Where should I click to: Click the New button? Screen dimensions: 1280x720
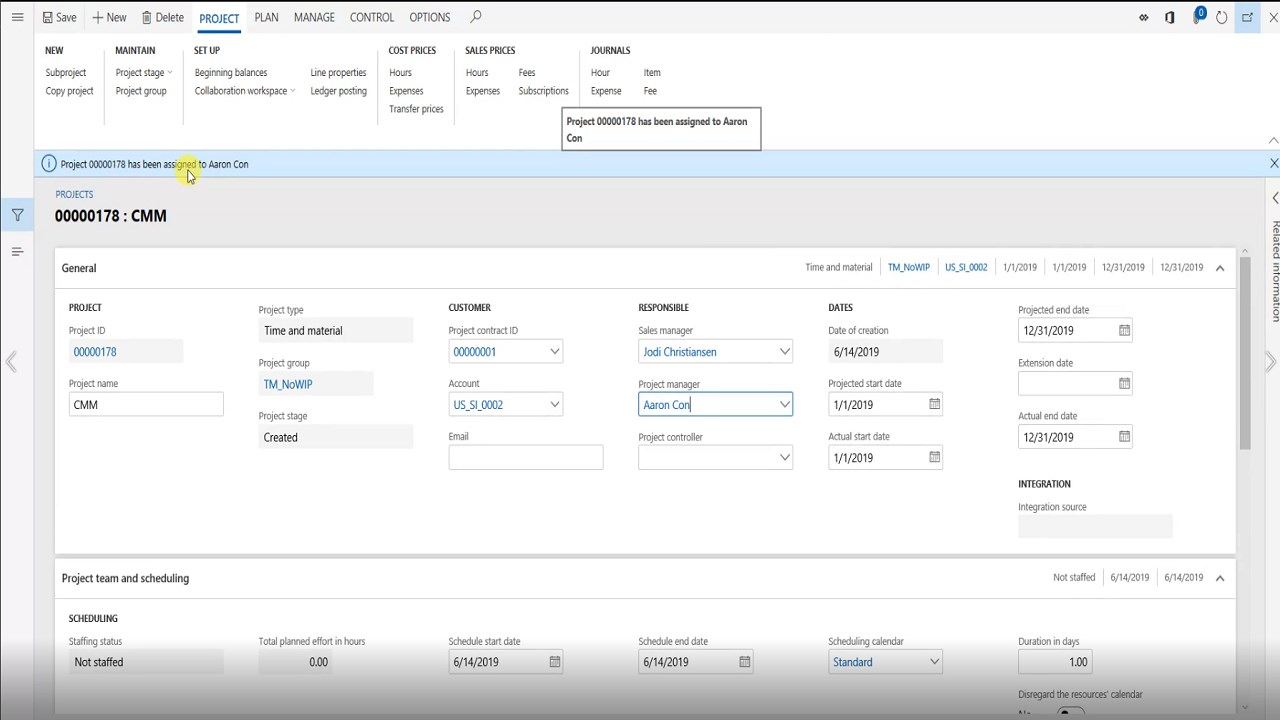point(109,17)
